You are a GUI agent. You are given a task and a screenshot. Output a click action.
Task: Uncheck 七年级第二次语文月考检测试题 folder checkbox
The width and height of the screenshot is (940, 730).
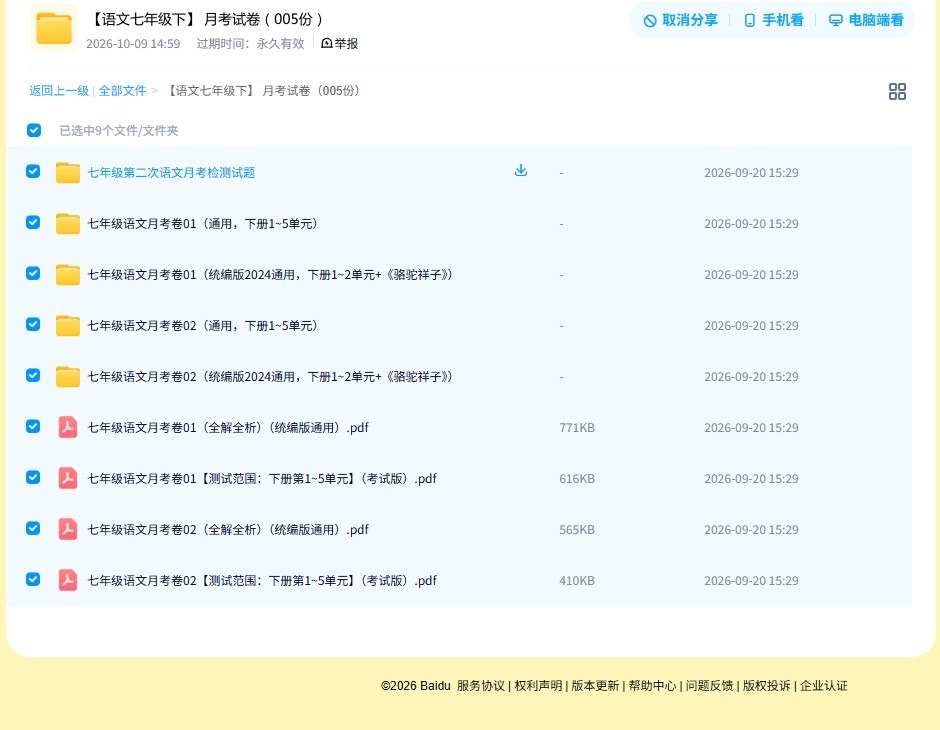click(33, 171)
